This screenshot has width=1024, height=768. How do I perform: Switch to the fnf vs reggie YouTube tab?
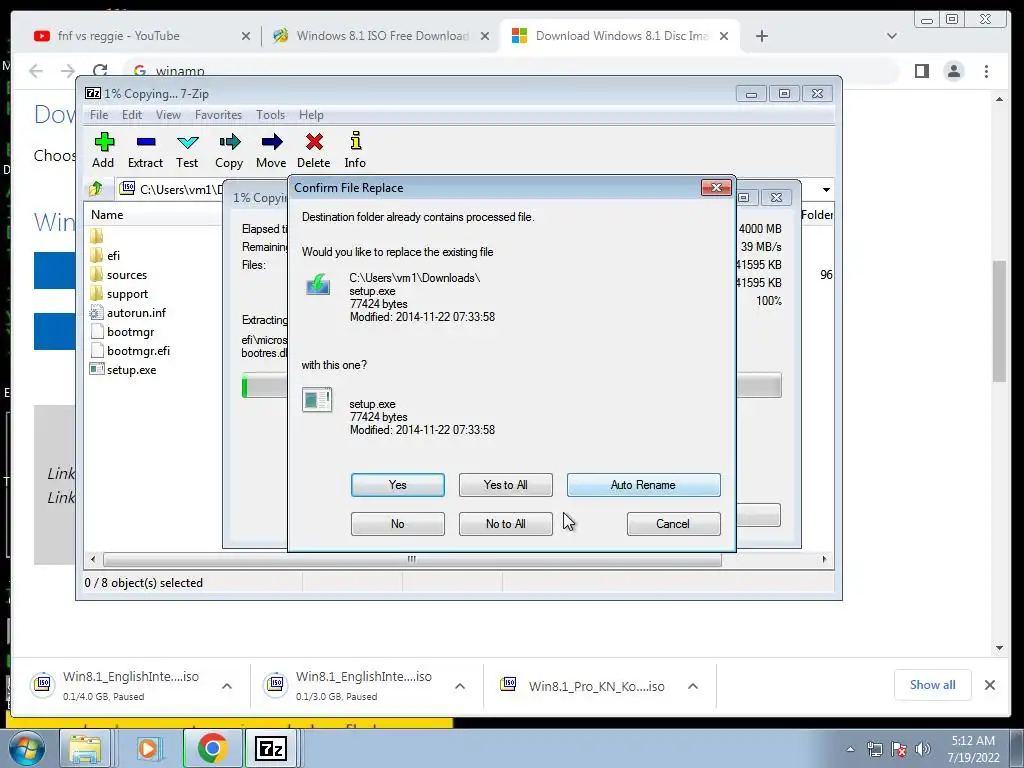[x=118, y=36]
